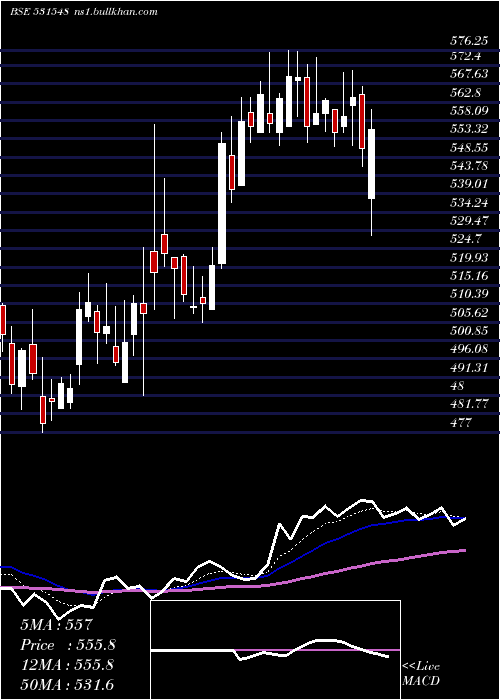Click the 477 price axis label

pyautogui.click(x=460, y=422)
